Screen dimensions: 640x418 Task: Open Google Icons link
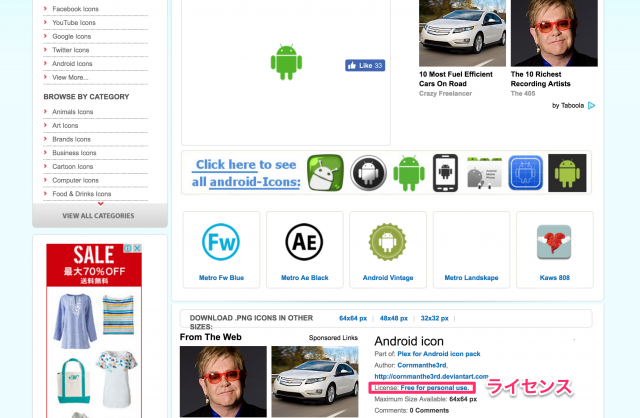tap(71, 36)
